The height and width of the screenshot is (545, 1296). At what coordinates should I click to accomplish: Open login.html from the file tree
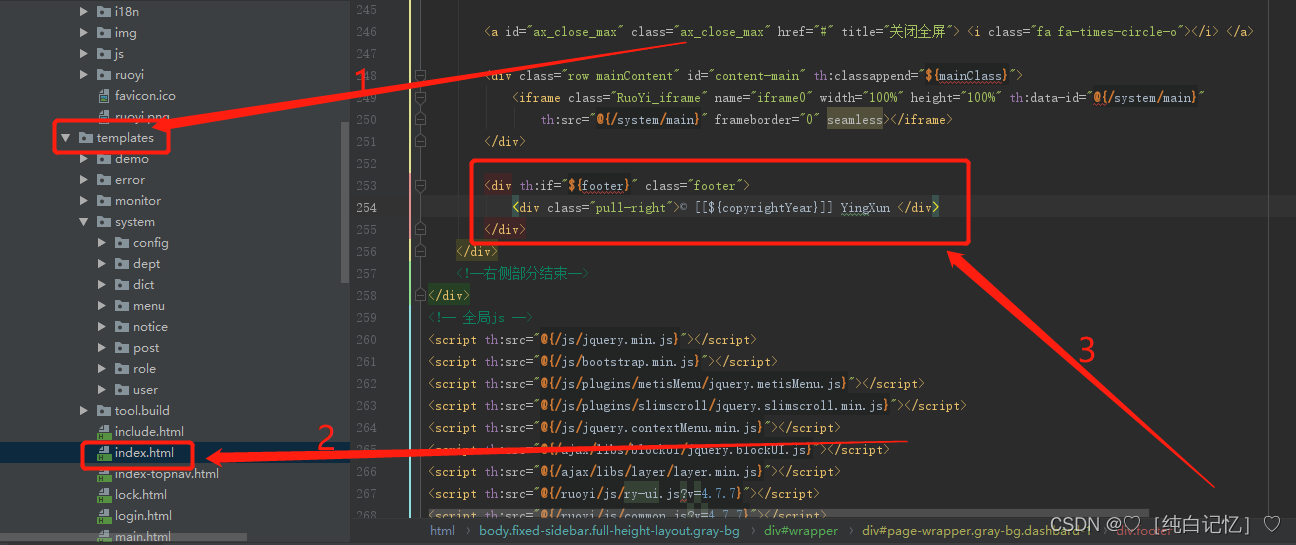click(143, 516)
